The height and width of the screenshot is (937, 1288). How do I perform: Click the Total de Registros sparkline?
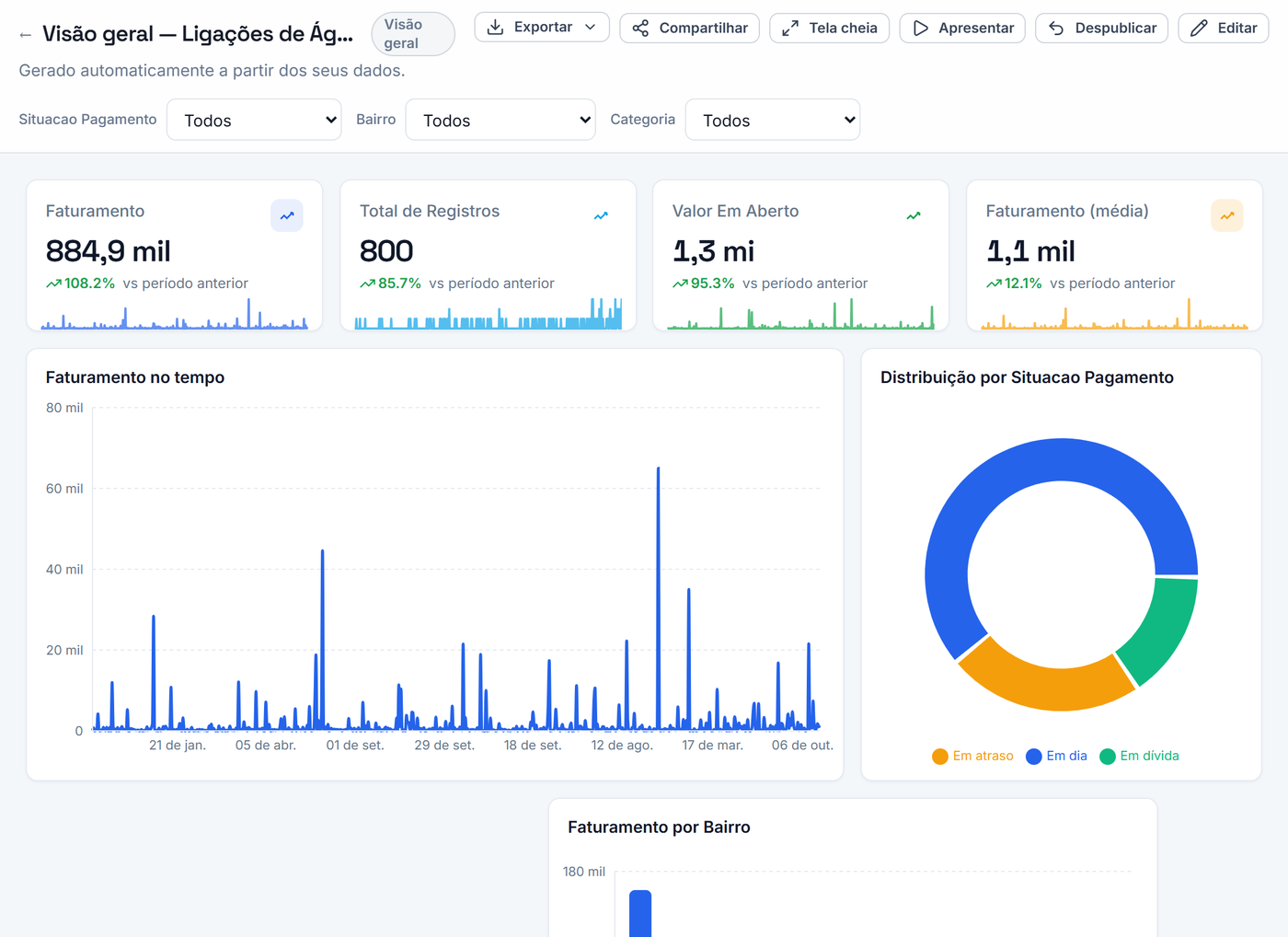(x=489, y=314)
